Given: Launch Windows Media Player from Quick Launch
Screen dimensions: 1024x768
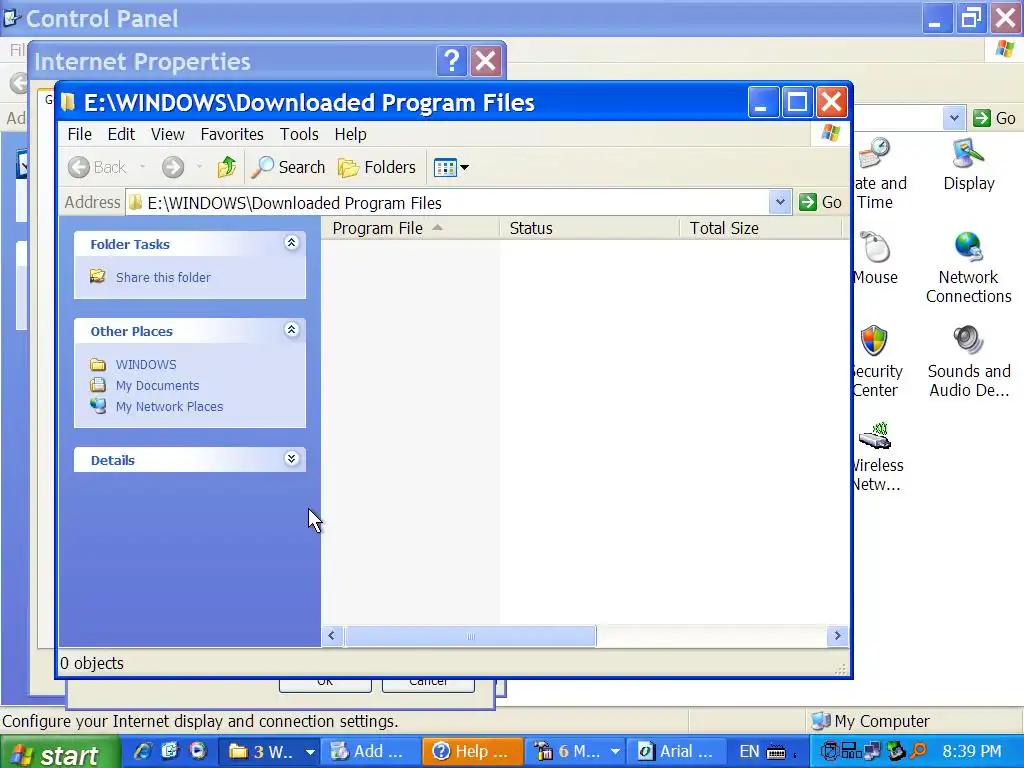Looking at the screenshot, I should (x=198, y=751).
